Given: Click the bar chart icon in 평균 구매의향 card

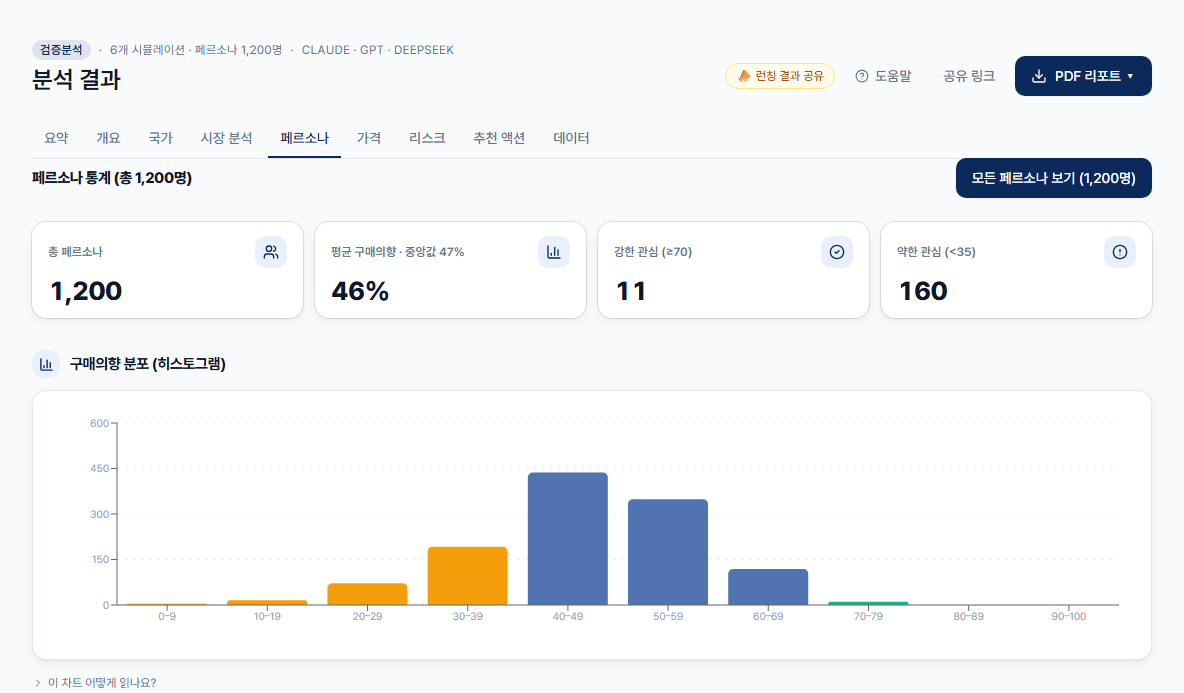Looking at the screenshot, I should point(553,252).
